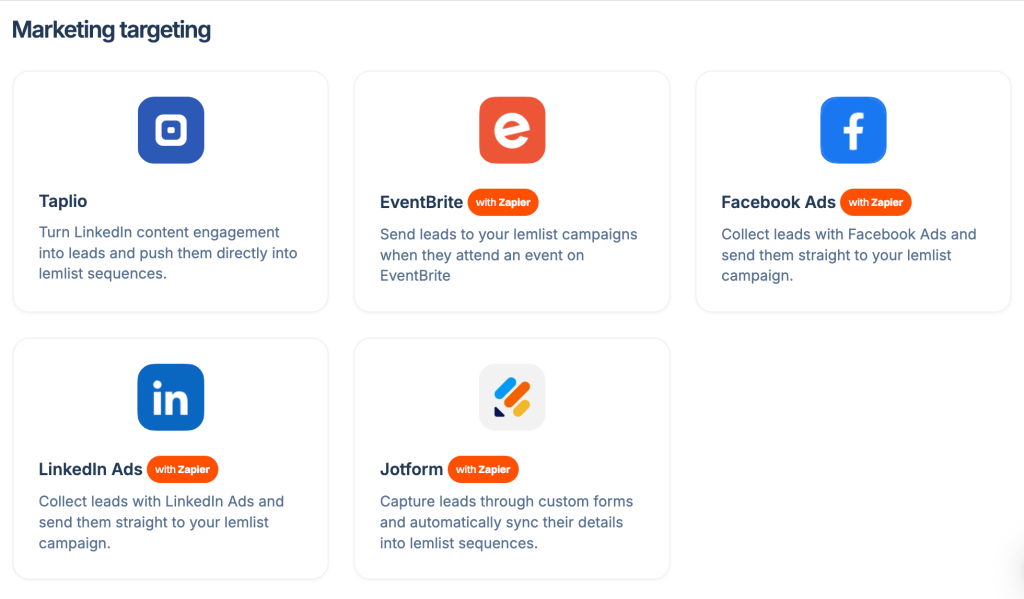Click the EventBrite orange icon
Screen dimensions: 1024x599
(x=512, y=130)
